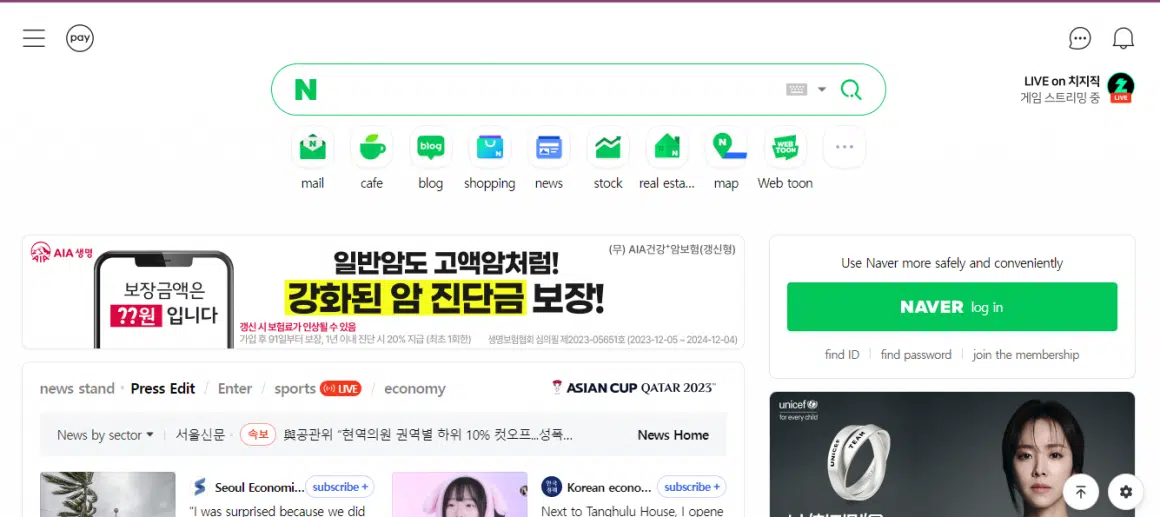Screen dimensions: 1160x517
Task: Click the Naver Pay icon
Action: coord(80,38)
